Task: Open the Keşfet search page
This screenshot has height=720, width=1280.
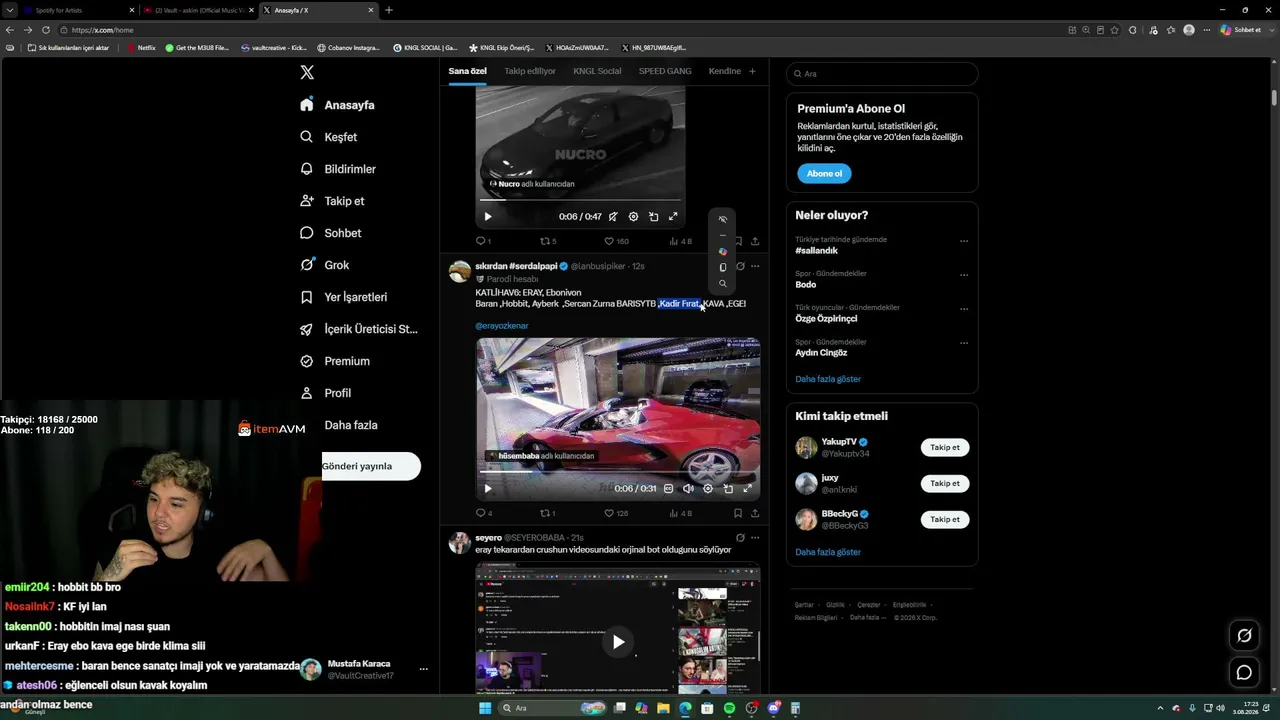Action: click(328, 137)
